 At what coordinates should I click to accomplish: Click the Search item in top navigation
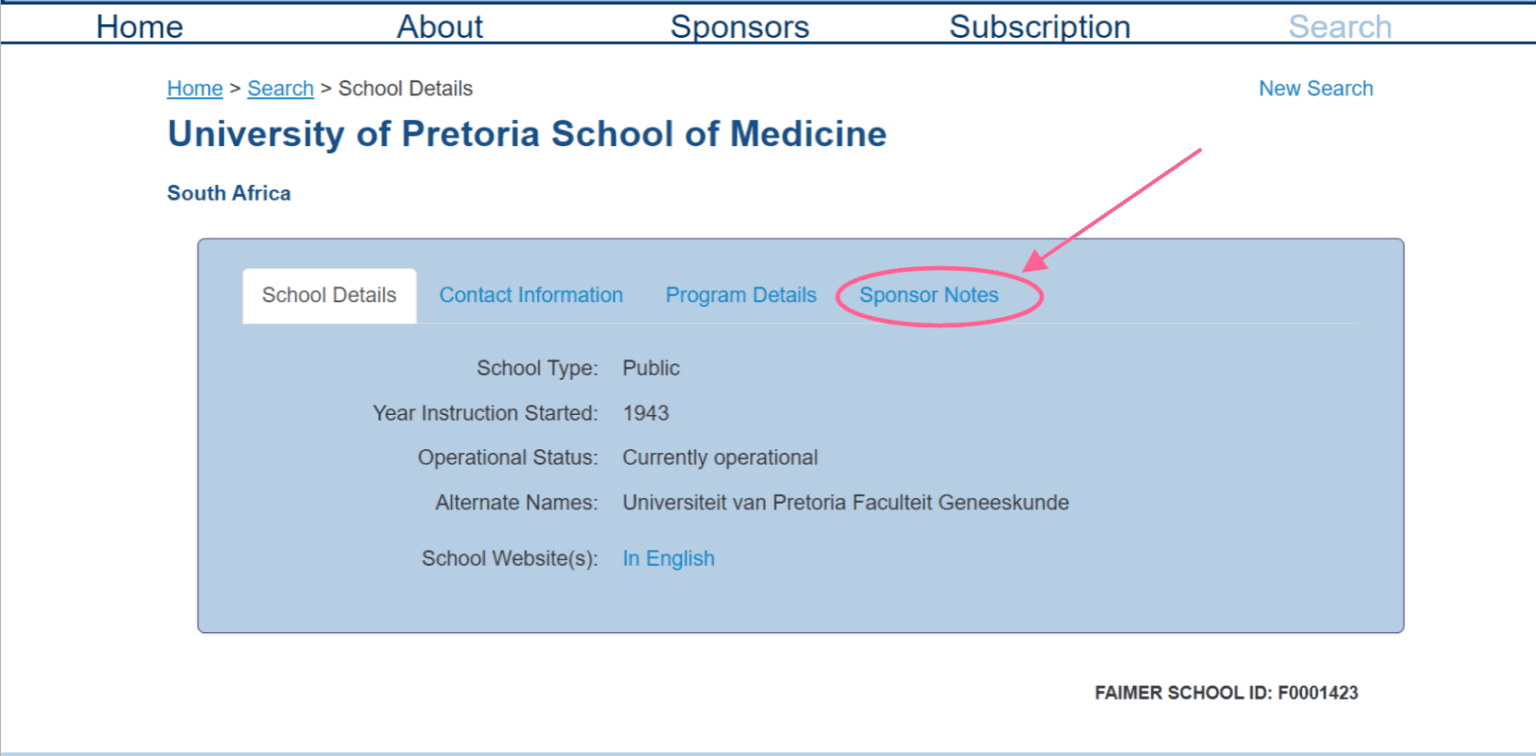click(x=1340, y=26)
